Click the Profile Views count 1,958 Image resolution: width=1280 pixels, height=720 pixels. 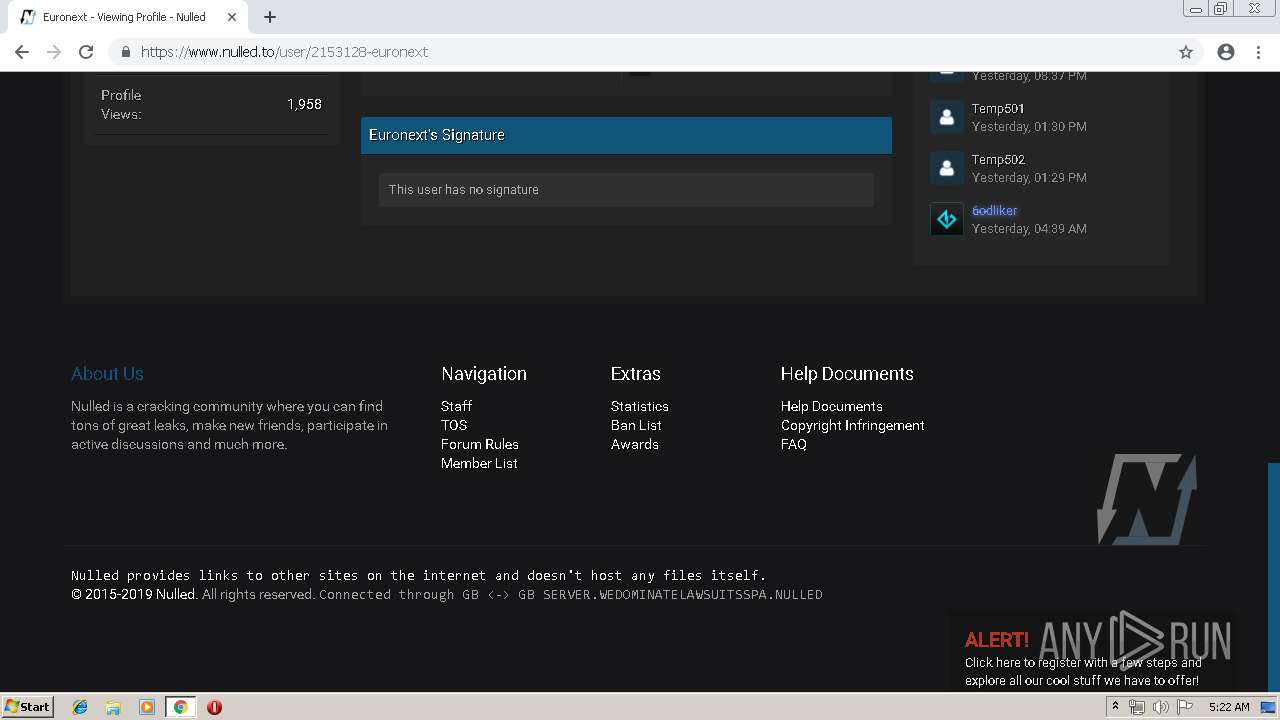tap(304, 104)
